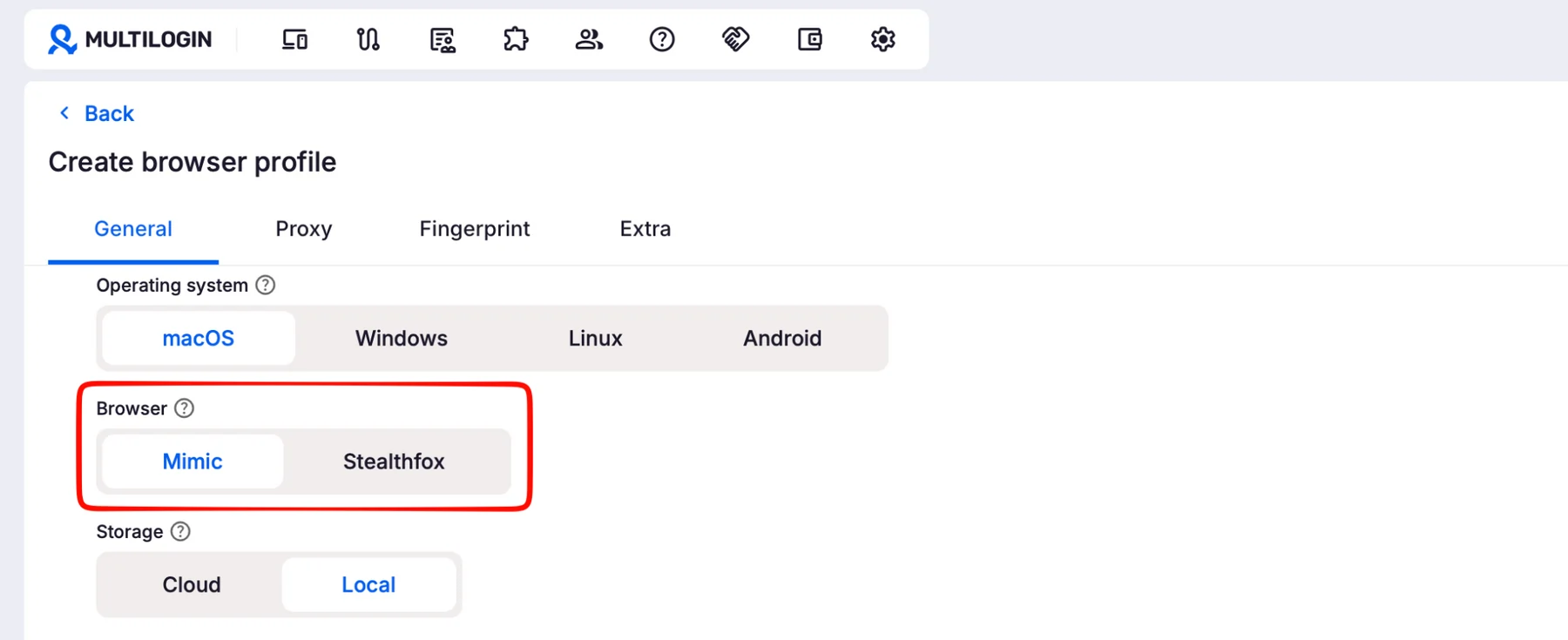Click the help icon beside Storage
Viewport: 1568px width, 640px height.
(180, 531)
